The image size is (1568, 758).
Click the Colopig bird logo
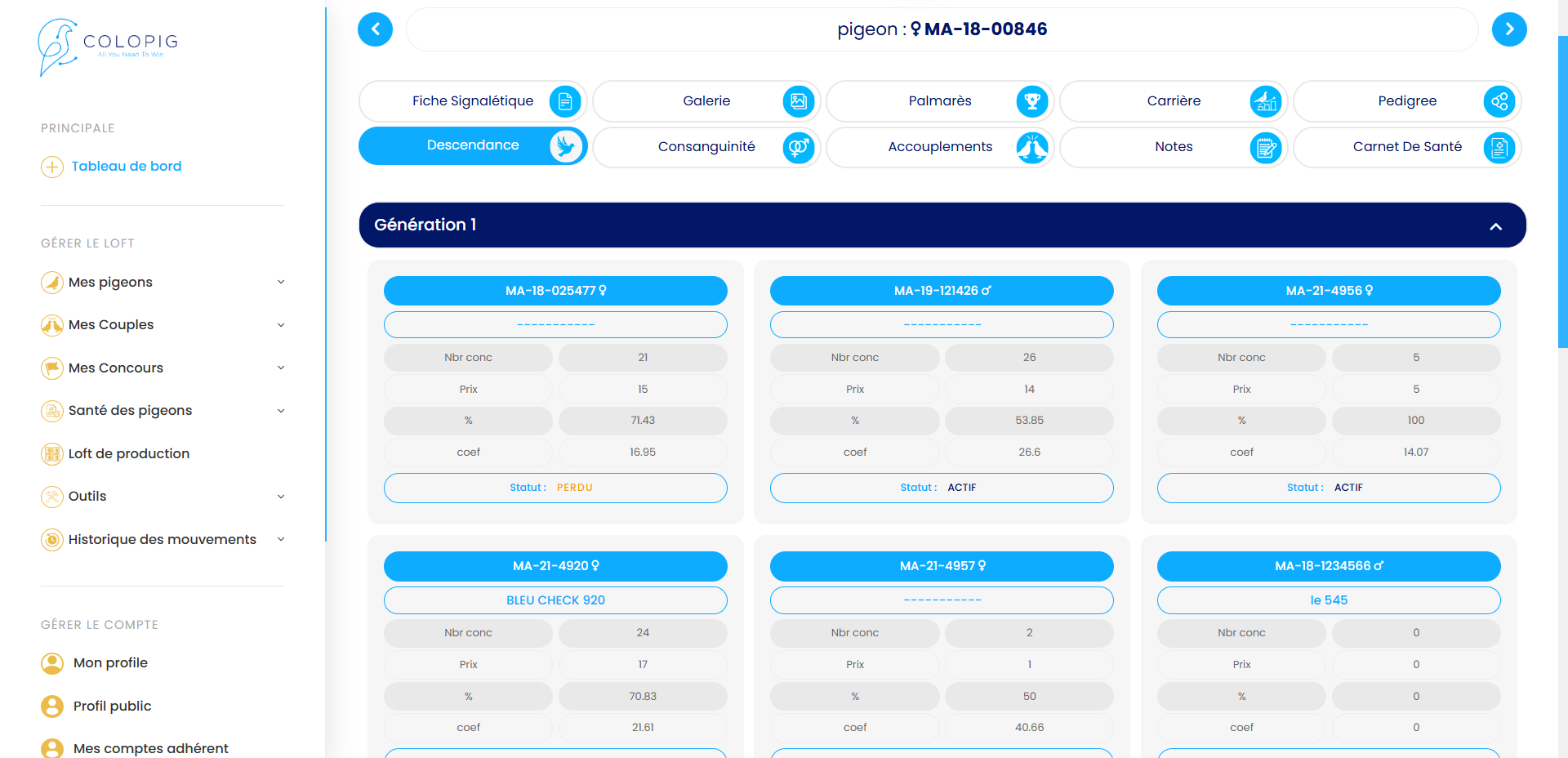[x=57, y=47]
